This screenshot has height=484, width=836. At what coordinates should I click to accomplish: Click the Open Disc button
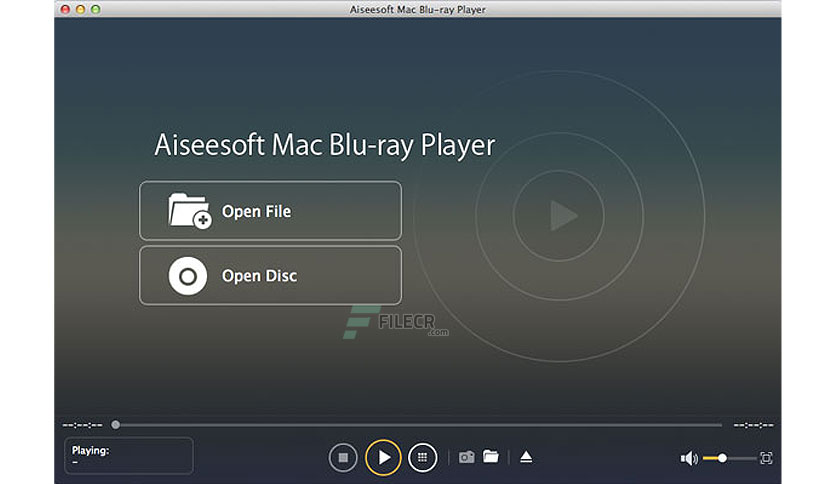click(270, 276)
